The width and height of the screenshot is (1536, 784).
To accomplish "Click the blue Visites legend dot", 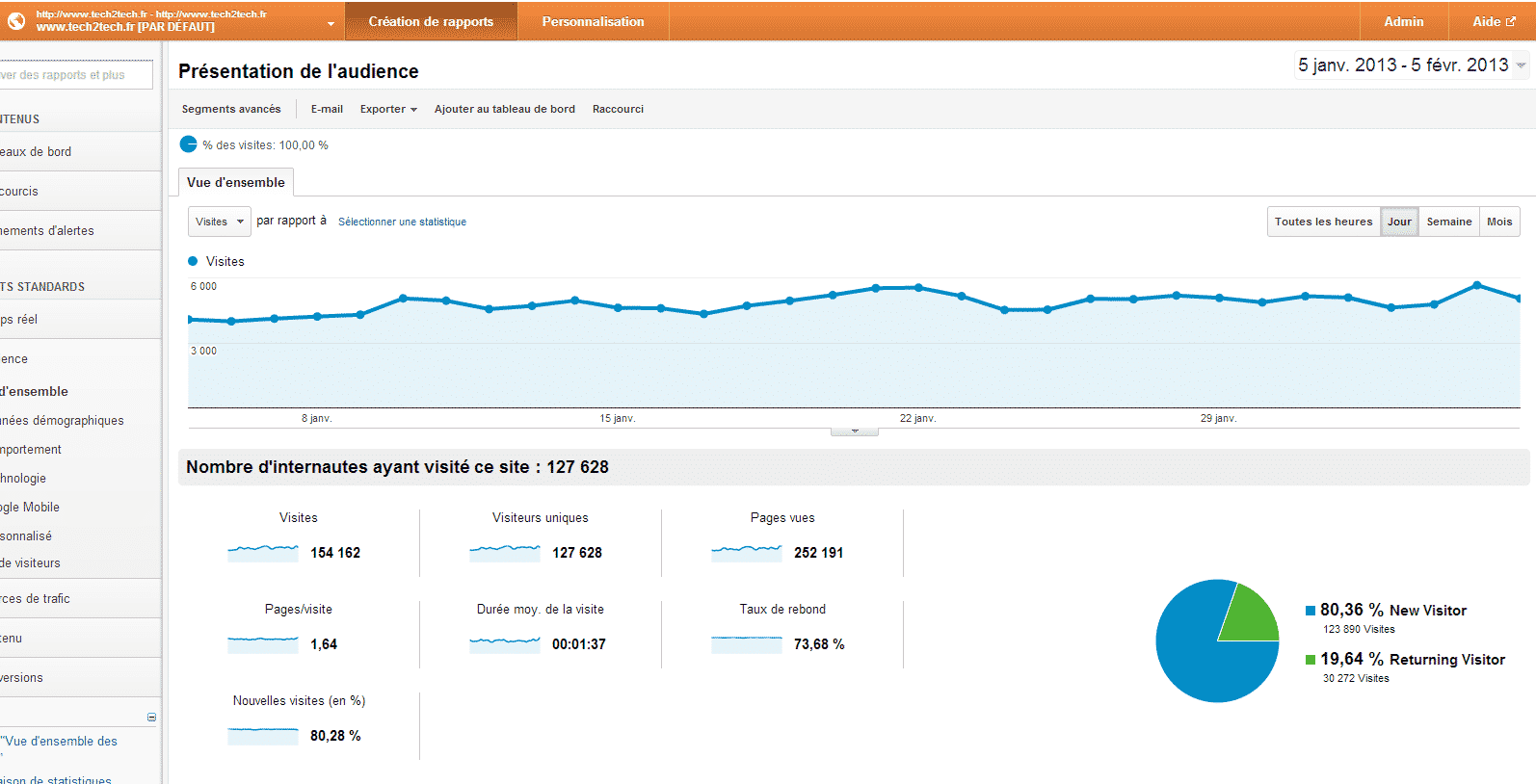I will (x=193, y=261).
